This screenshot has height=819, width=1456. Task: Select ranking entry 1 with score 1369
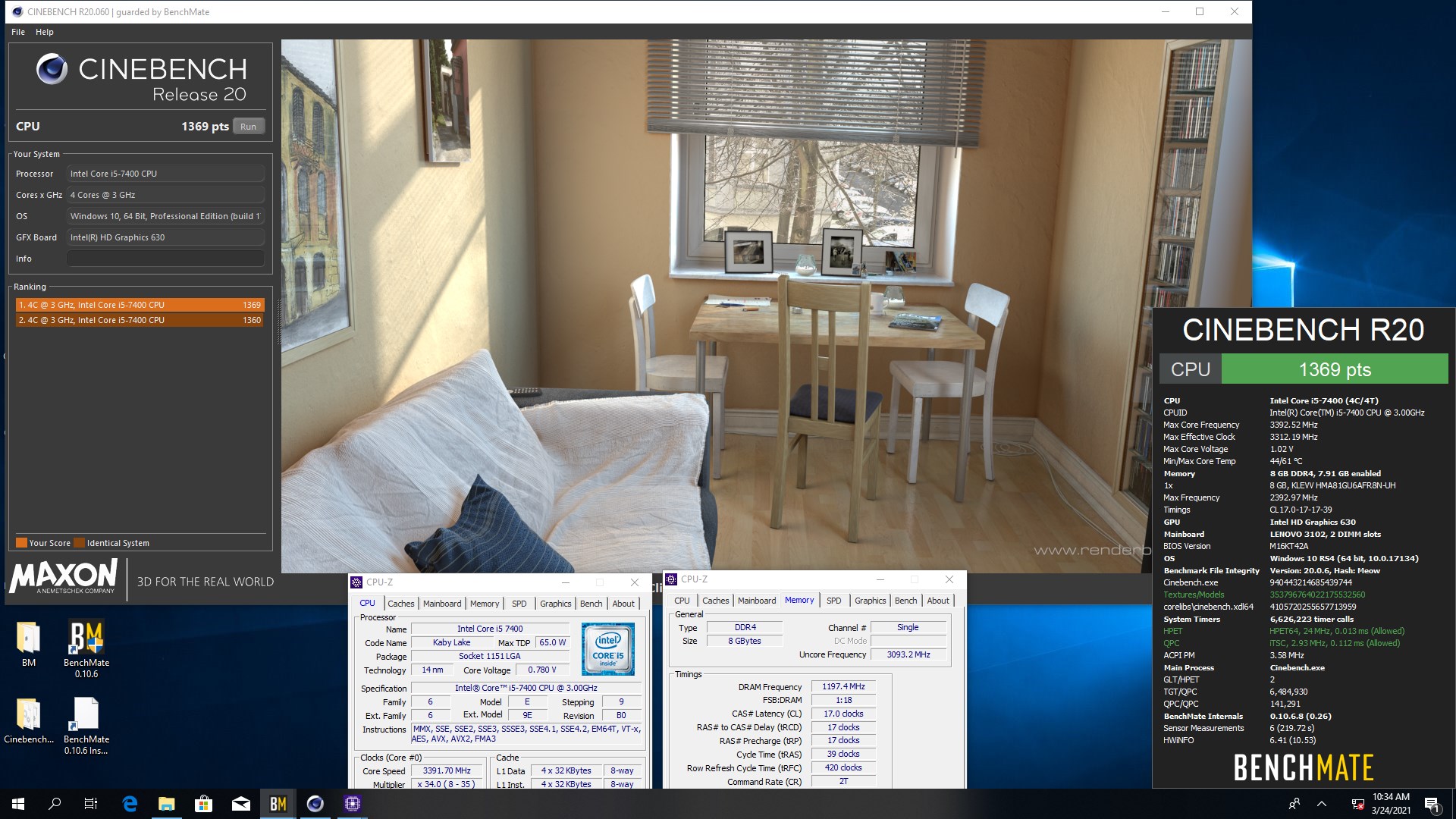point(140,305)
